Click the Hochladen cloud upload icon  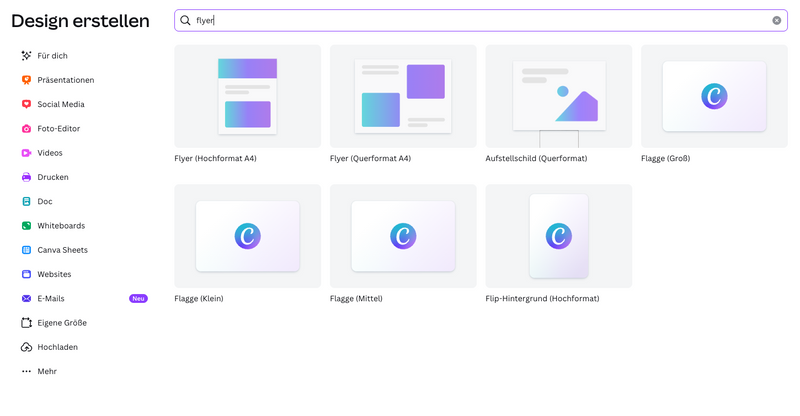point(26,347)
